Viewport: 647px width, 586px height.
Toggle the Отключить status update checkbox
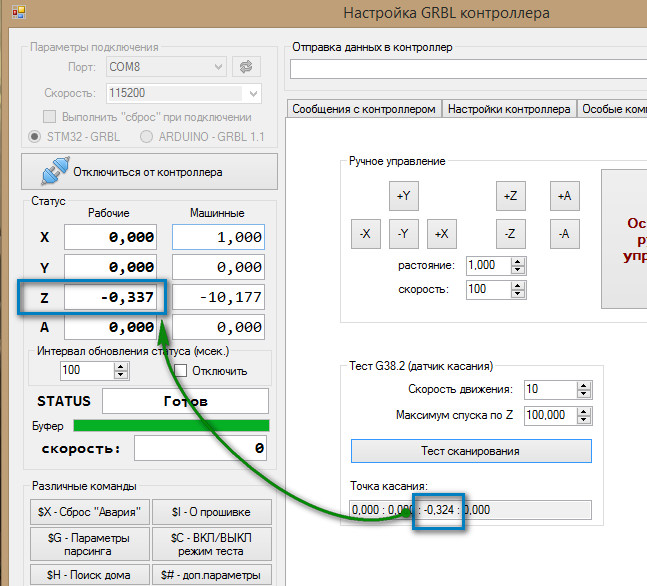coord(180,370)
